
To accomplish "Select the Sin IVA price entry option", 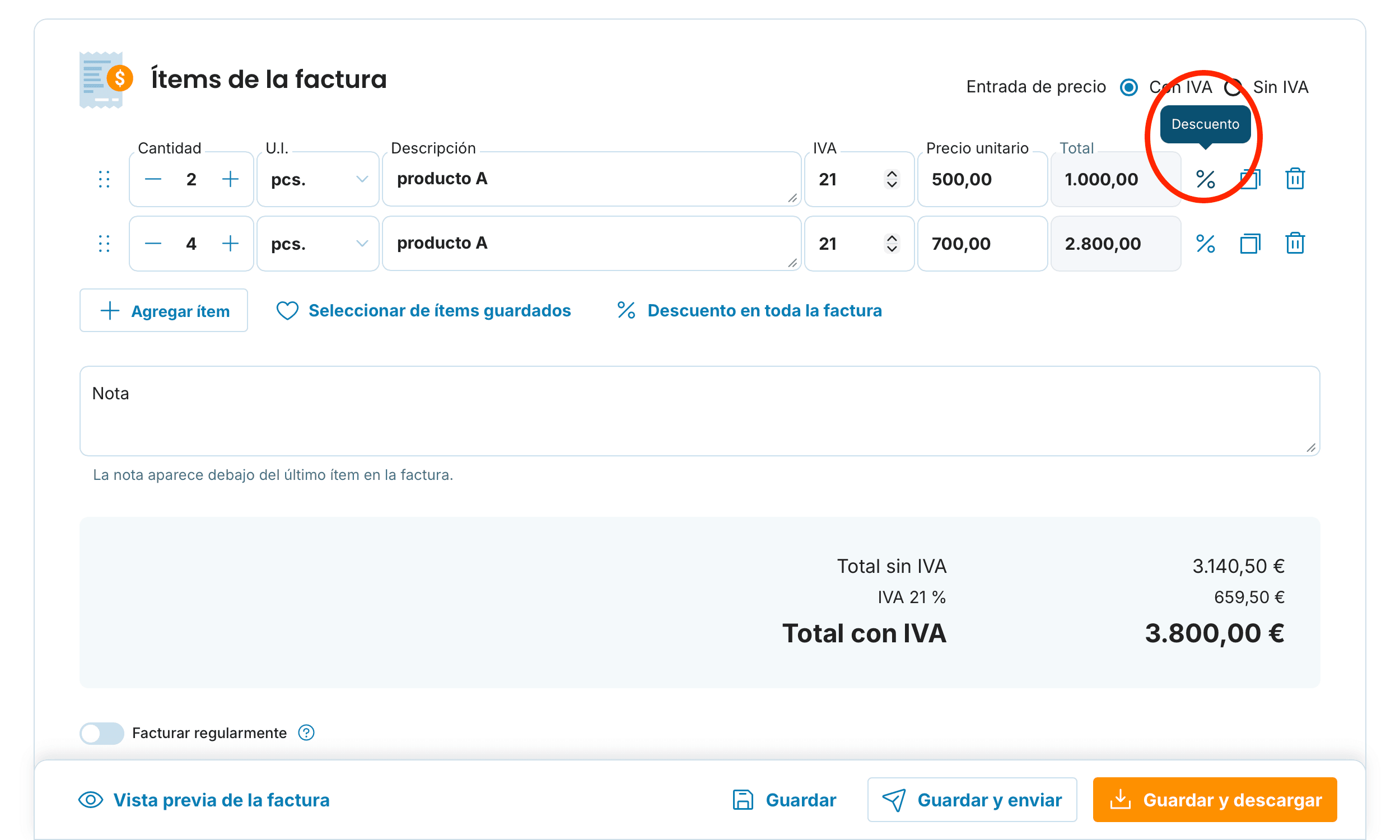I will click(1232, 87).
